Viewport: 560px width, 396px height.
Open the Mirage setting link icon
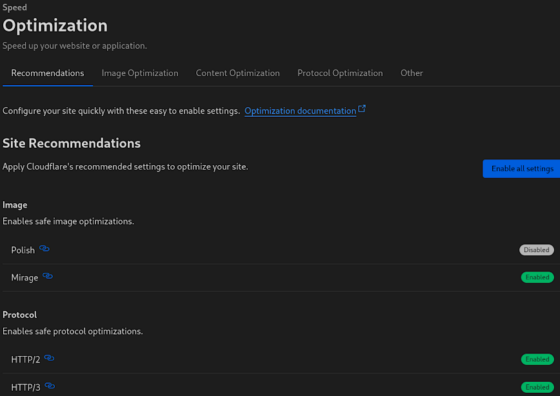click(x=48, y=276)
